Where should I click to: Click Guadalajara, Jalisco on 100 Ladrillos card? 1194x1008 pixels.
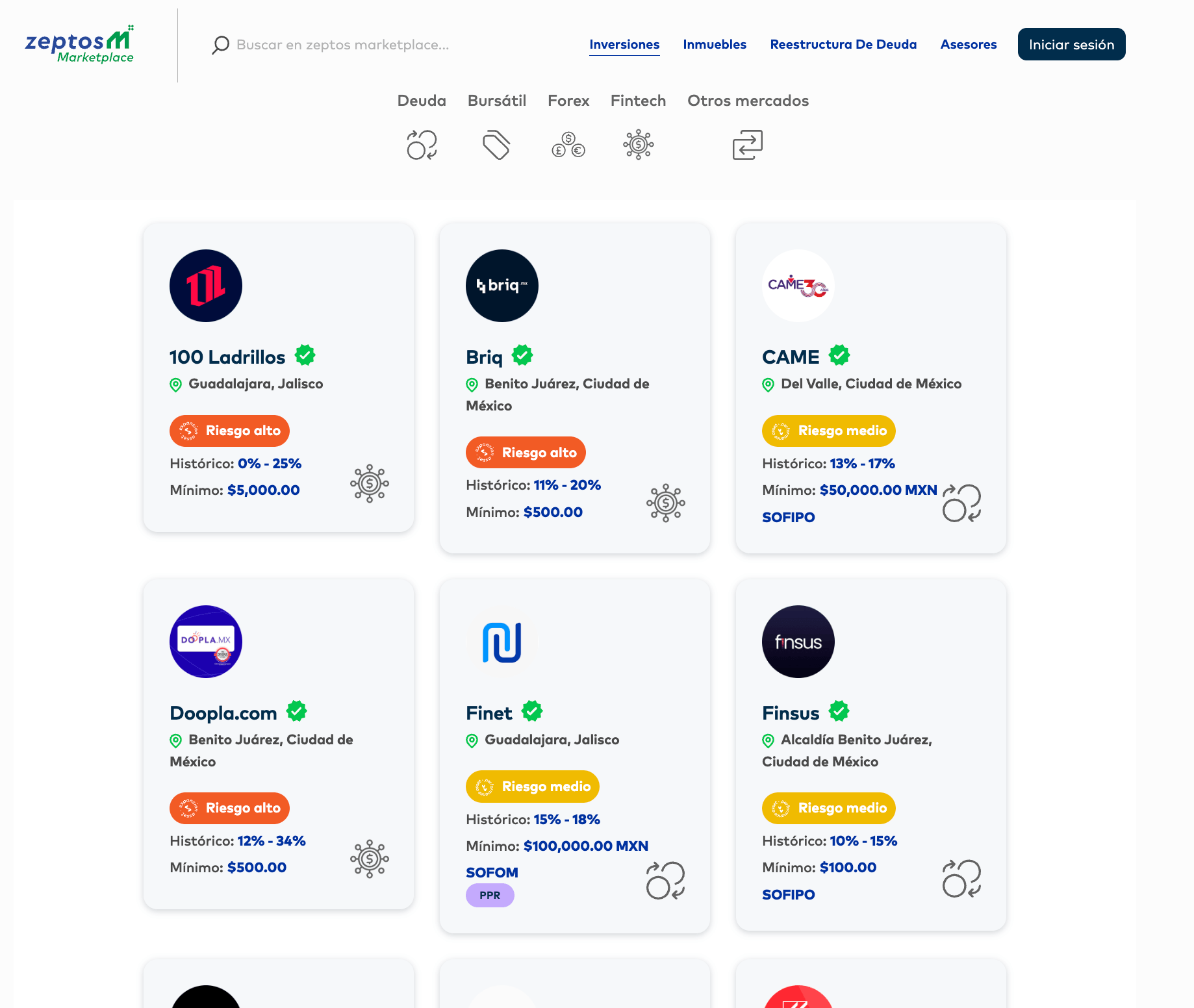256,384
